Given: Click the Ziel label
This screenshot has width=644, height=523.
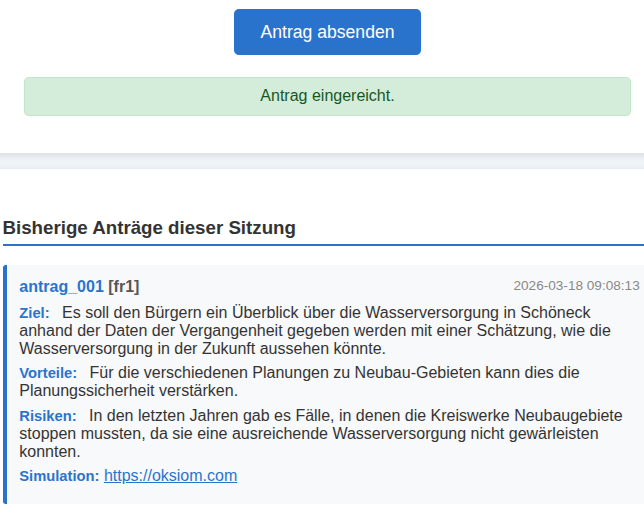Looking at the screenshot, I should 34,313.
